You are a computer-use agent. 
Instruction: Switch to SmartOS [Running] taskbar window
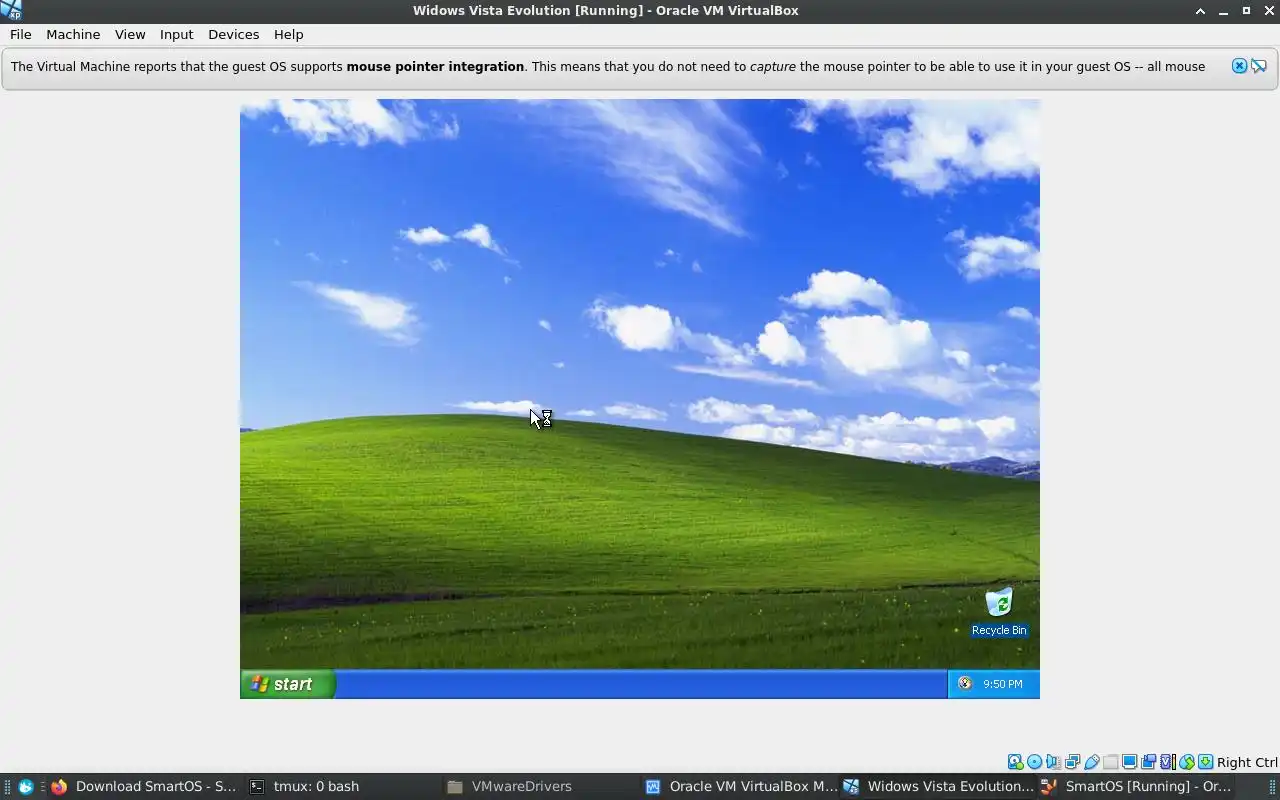coord(1136,786)
